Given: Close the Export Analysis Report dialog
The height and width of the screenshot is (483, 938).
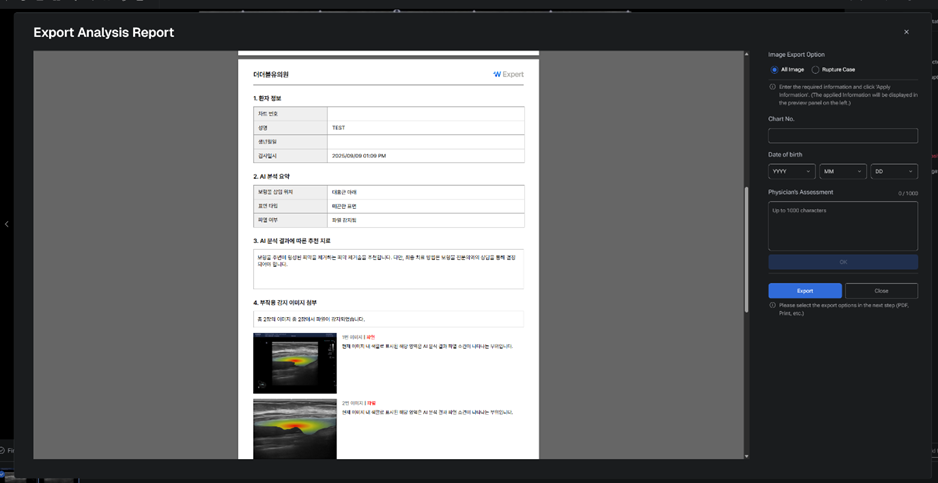Looking at the screenshot, I should coord(906,32).
